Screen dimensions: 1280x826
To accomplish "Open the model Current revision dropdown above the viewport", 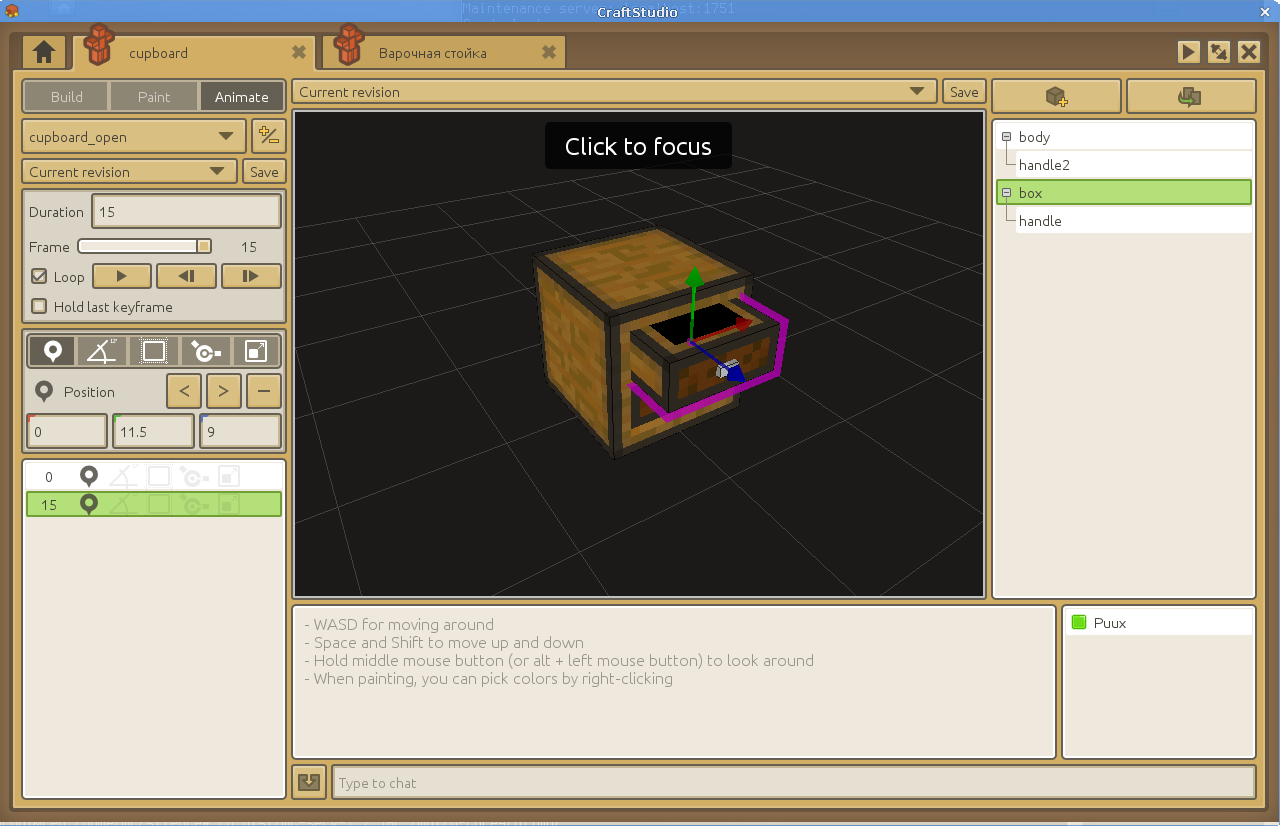I will point(614,92).
